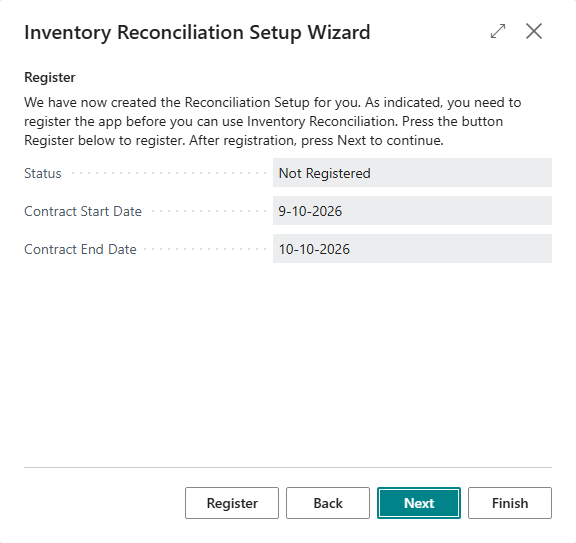Click the Register button
The image size is (576, 543).
tap(232, 503)
